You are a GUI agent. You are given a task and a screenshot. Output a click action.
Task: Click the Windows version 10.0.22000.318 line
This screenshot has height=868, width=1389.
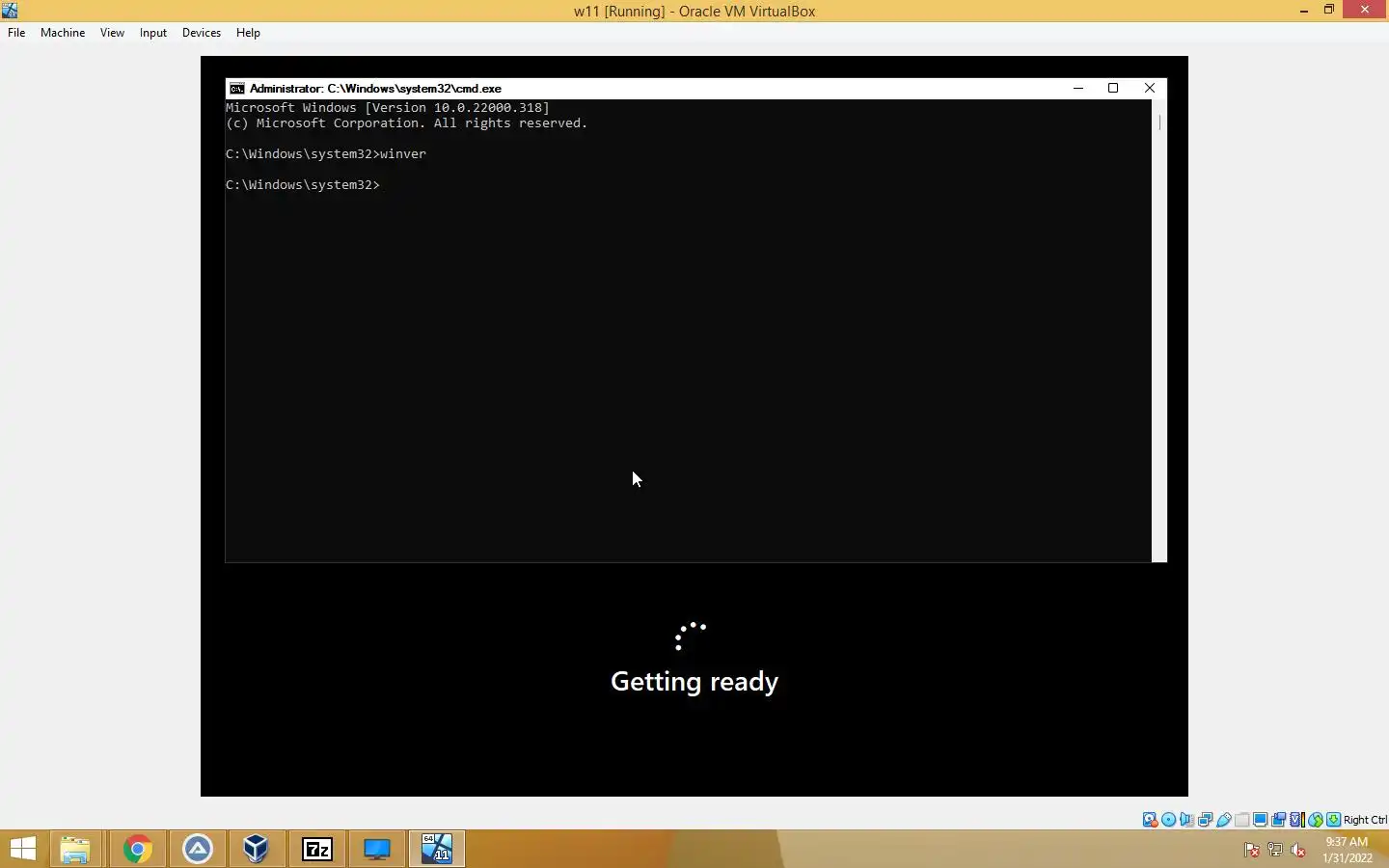coord(388,108)
